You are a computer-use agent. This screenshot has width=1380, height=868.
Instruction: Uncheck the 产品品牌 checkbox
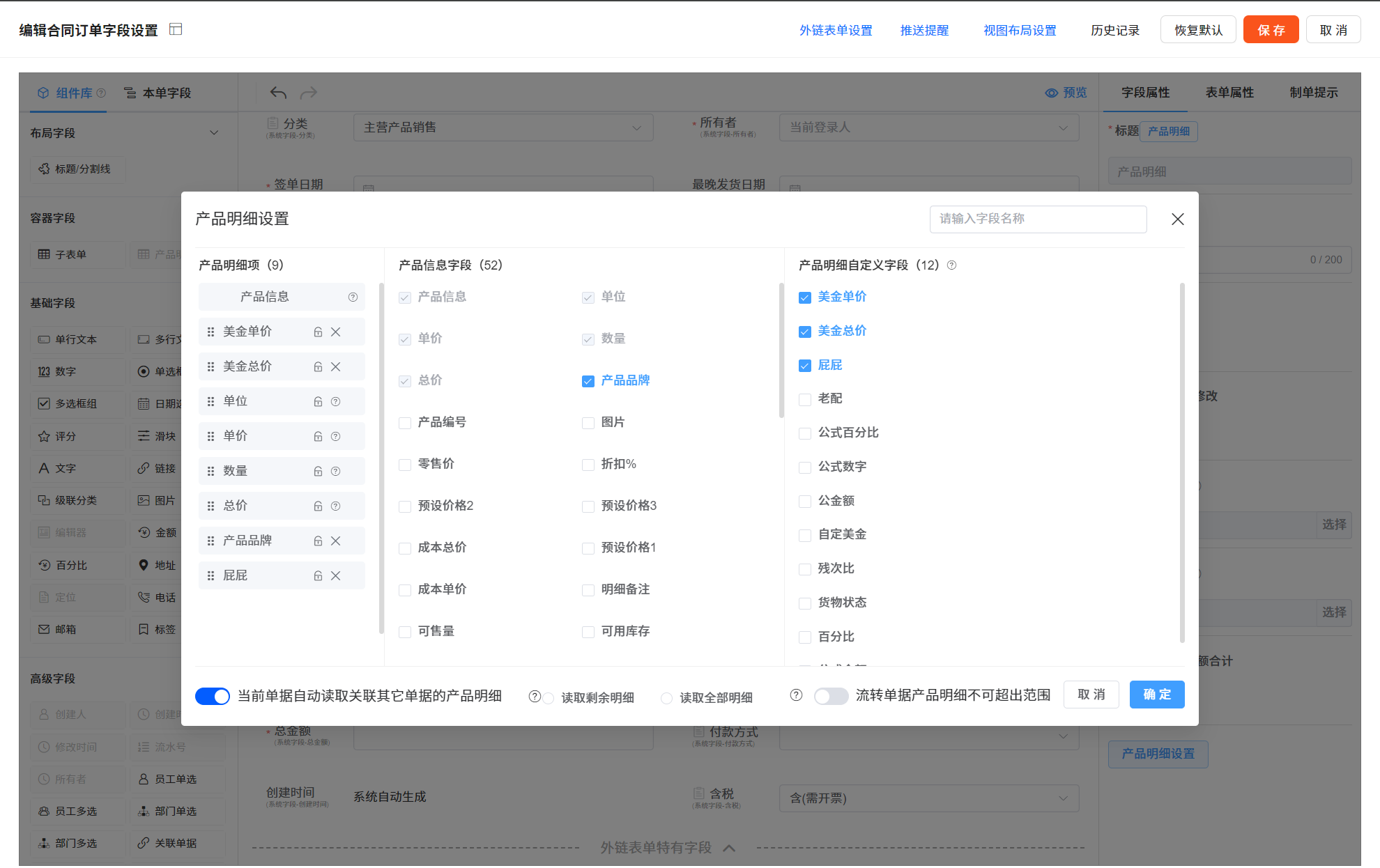pyautogui.click(x=588, y=381)
